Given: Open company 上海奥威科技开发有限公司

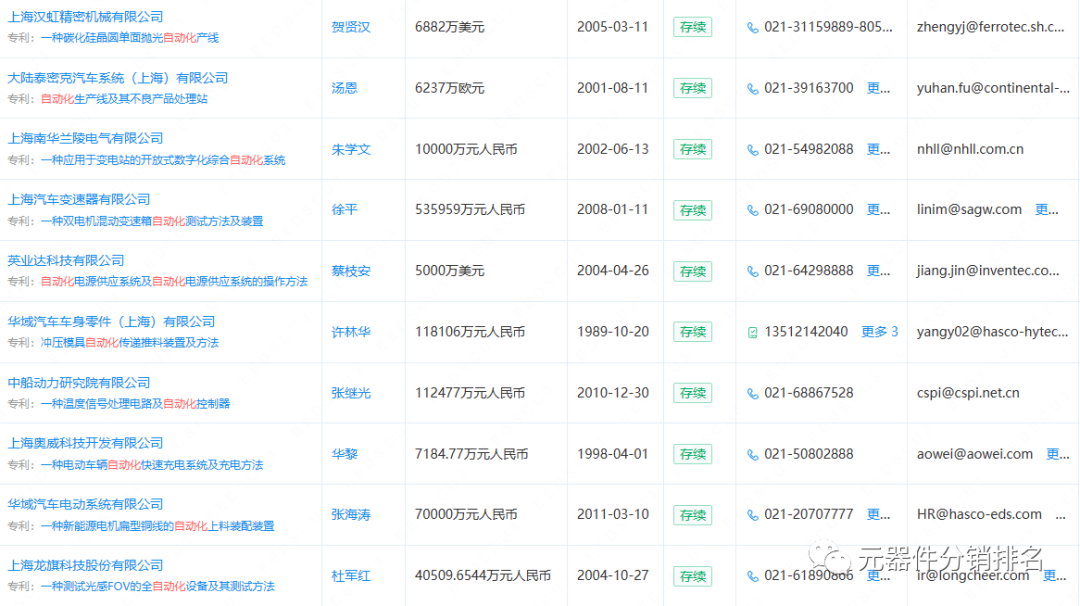Looking at the screenshot, I should pos(85,443).
